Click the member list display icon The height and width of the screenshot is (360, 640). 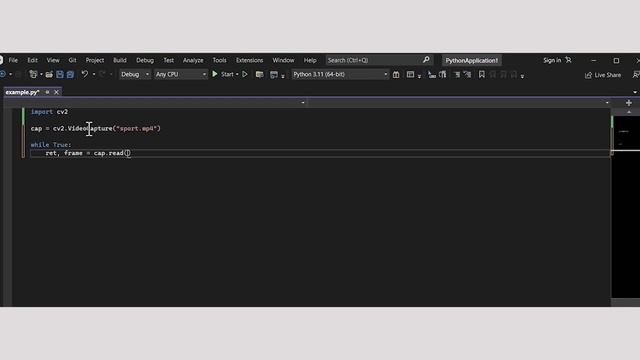click(x=431, y=74)
